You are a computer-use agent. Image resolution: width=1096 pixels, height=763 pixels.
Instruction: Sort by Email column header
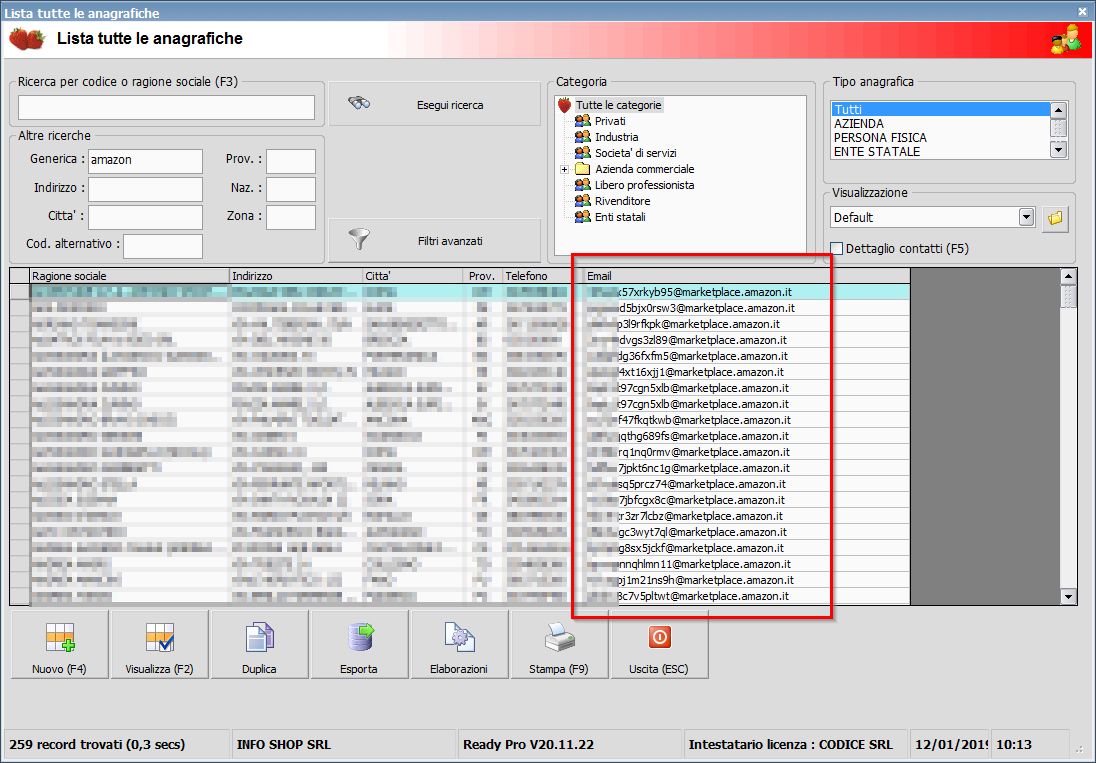point(745,276)
